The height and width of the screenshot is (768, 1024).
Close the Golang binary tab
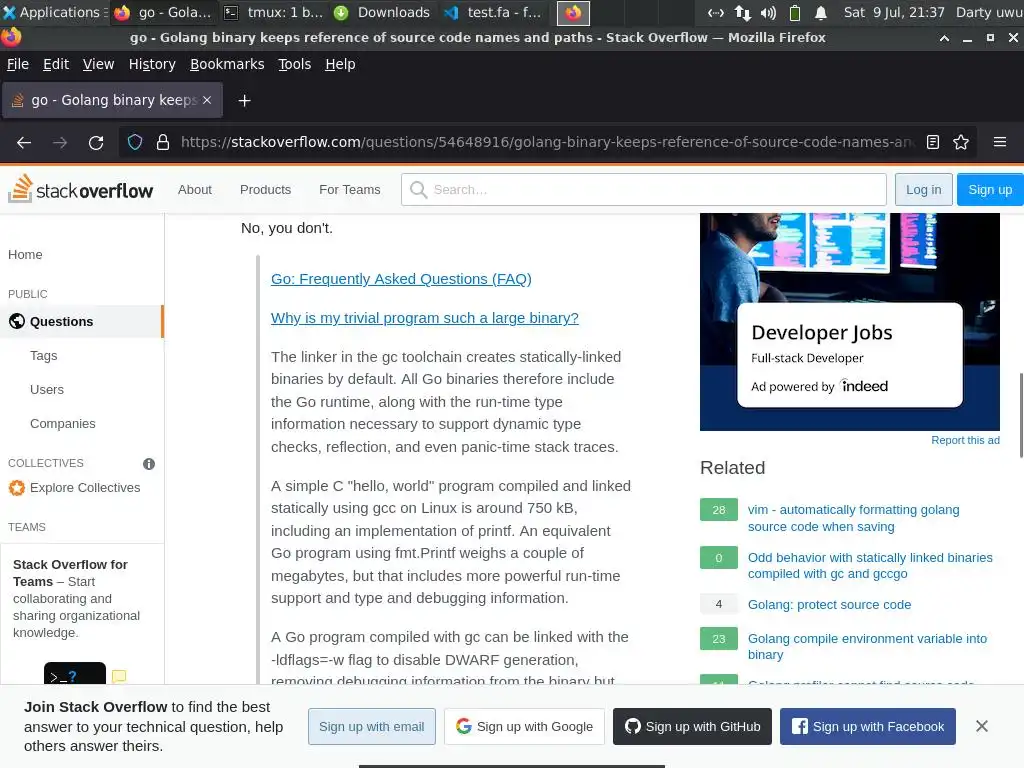(207, 100)
